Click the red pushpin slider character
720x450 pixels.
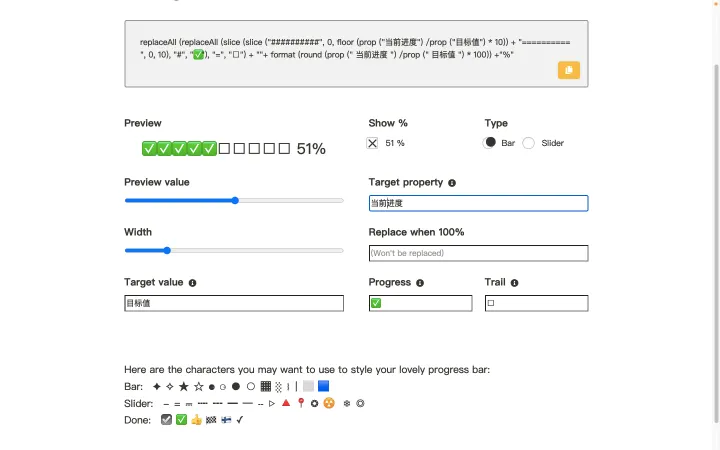click(x=300, y=403)
